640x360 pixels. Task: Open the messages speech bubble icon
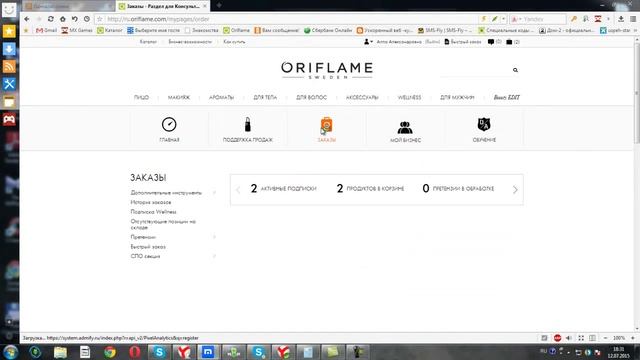click(491, 42)
